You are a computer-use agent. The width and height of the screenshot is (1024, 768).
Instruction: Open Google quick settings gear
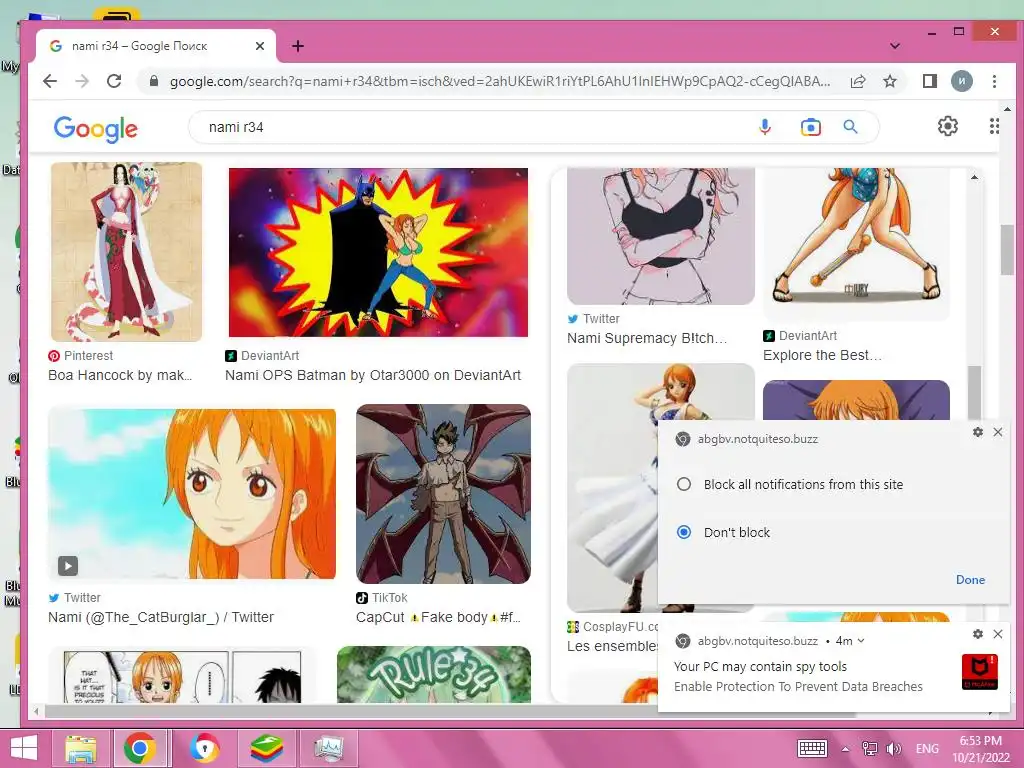[948, 126]
